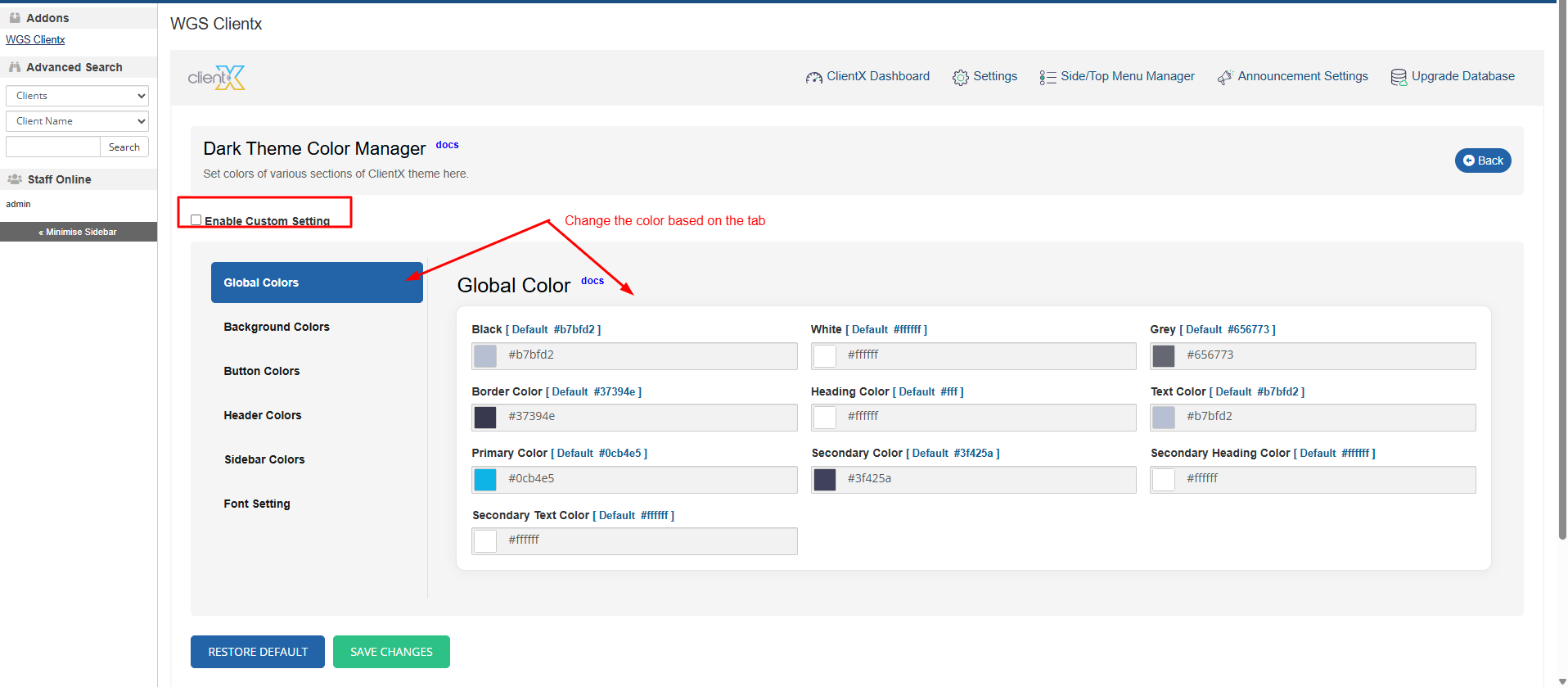The image size is (1568, 687).
Task: Open the Button Colors tab
Action: click(262, 371)
